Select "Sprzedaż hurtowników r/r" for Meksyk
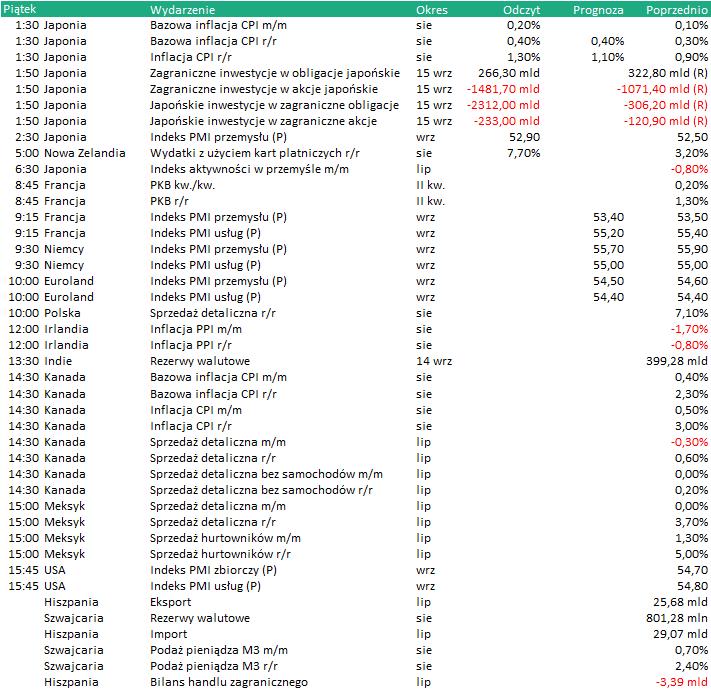The width and height of the screenshot is (711, 690). click(220, 554)
